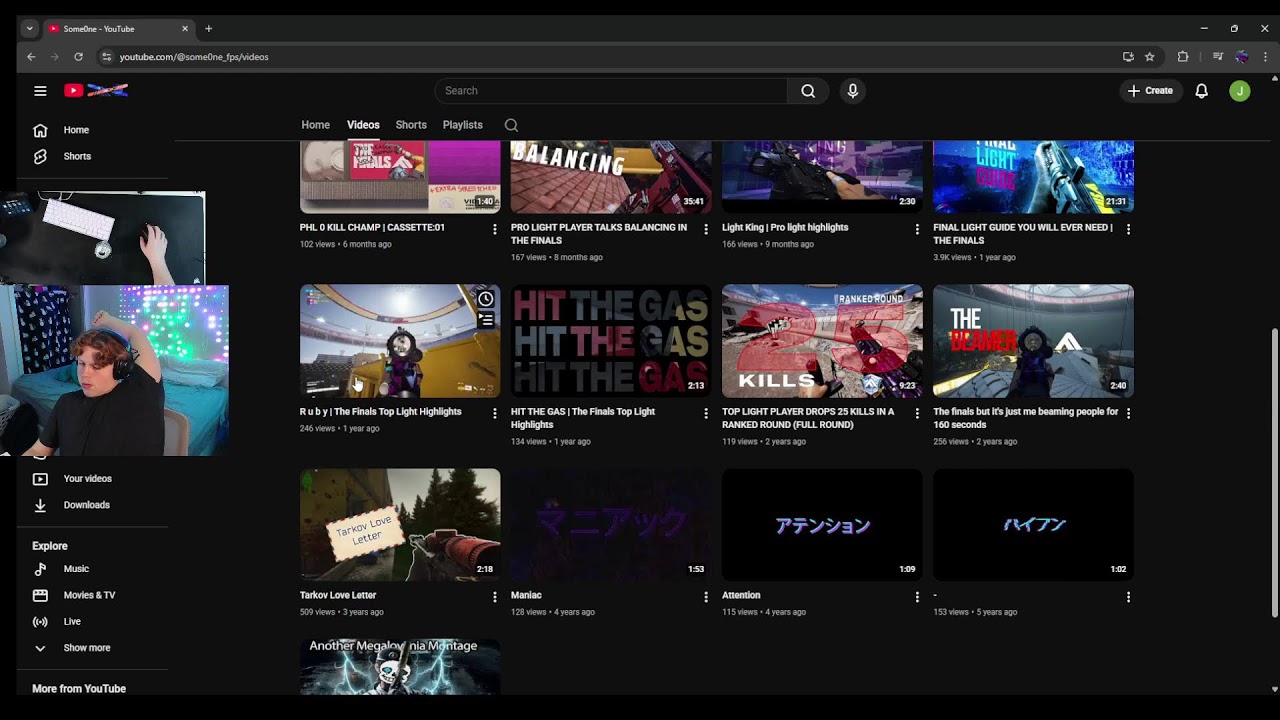The image size is (1280, 720).
Task: Click the magnifier search button beside the search box
Action: coord(808,91)
